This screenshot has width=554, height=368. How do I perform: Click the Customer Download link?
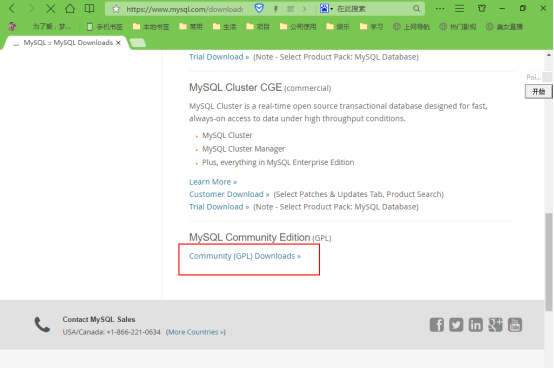click(x=229, y=194)
